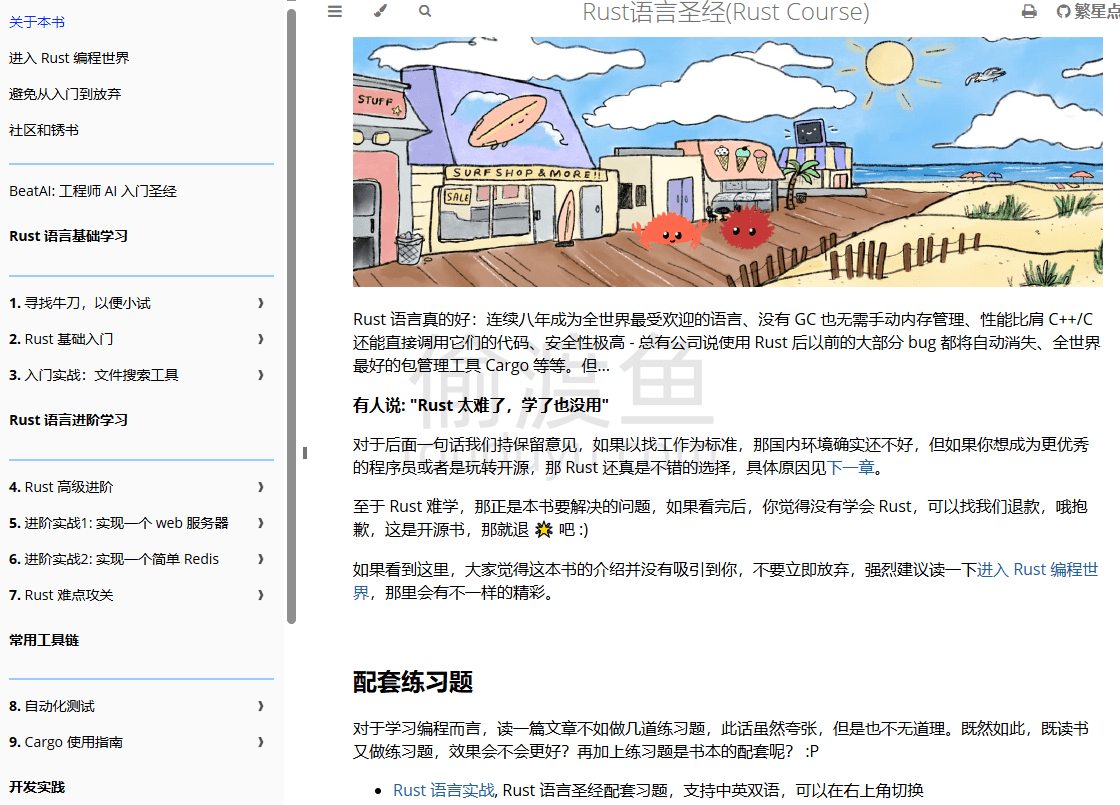
Task: Toggle the sidebar with the hamburger icon
Action: [x=334, y=11]
